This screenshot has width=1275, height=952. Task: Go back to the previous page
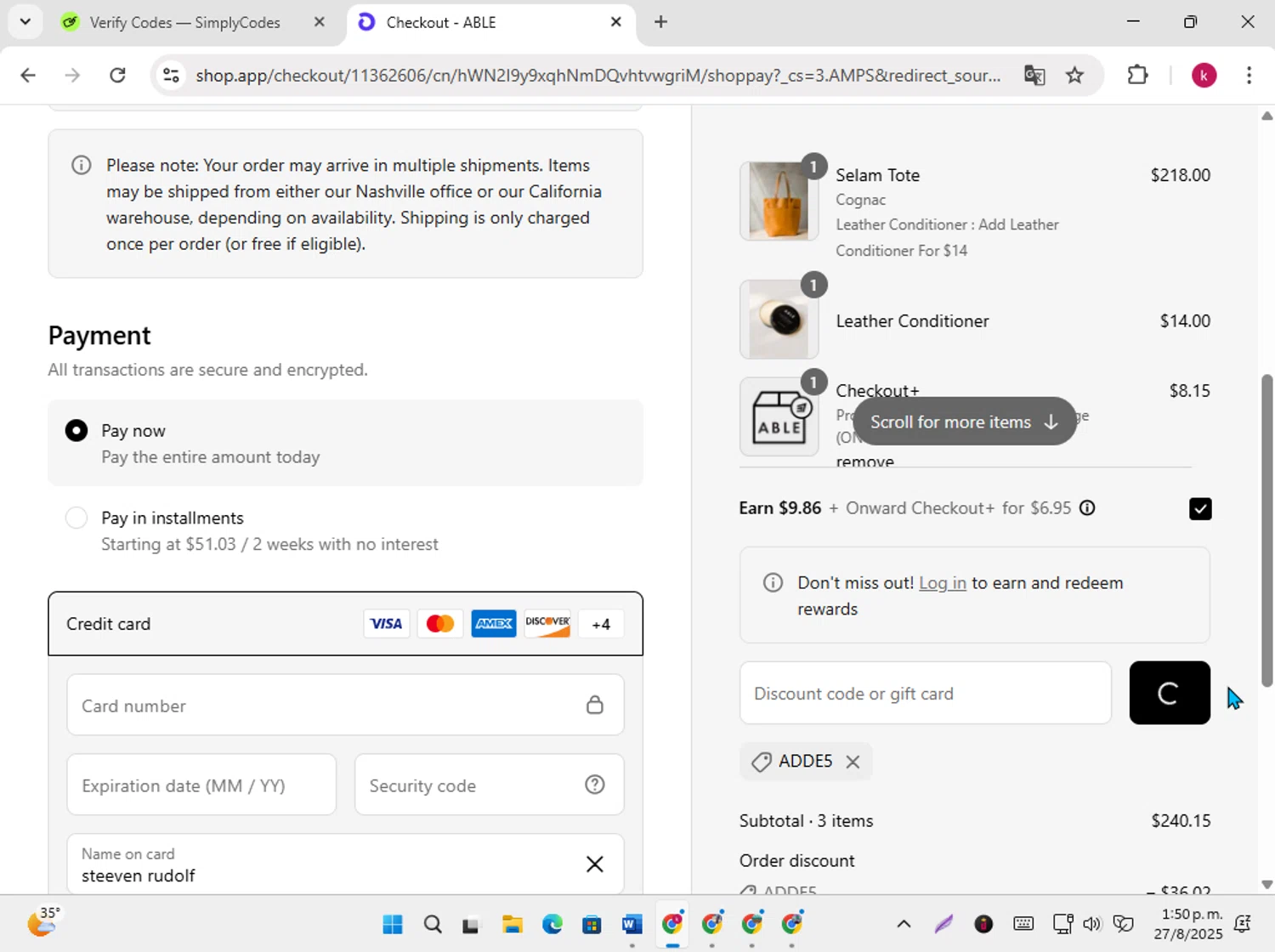tap(28, 75)
